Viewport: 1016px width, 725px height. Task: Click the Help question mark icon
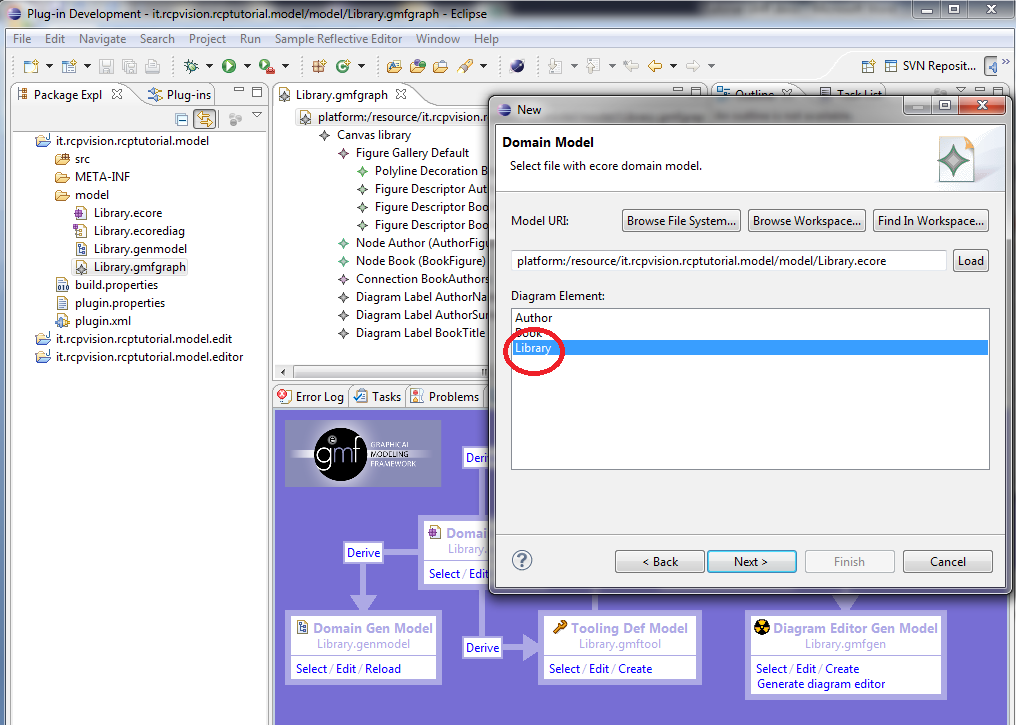coord(522,561)
